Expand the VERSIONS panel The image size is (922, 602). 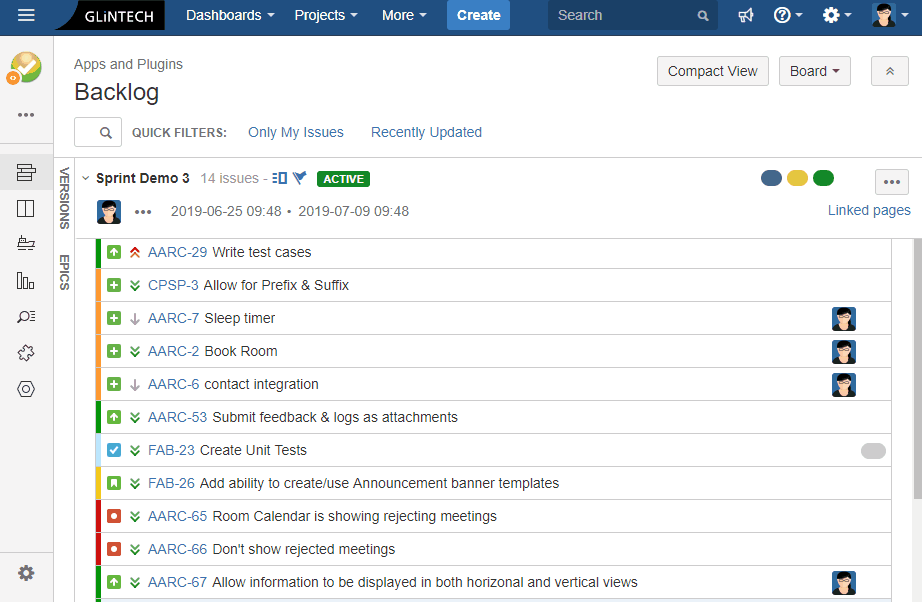(64, 198)
